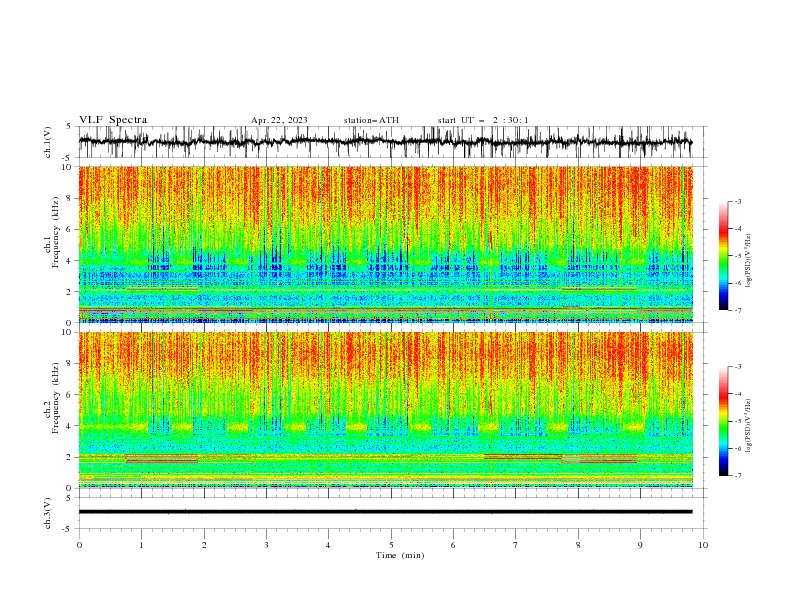This screenshot has height=612, width=792.
Task: Click the "VLF Spectra" title text
Action: [113, 120]
